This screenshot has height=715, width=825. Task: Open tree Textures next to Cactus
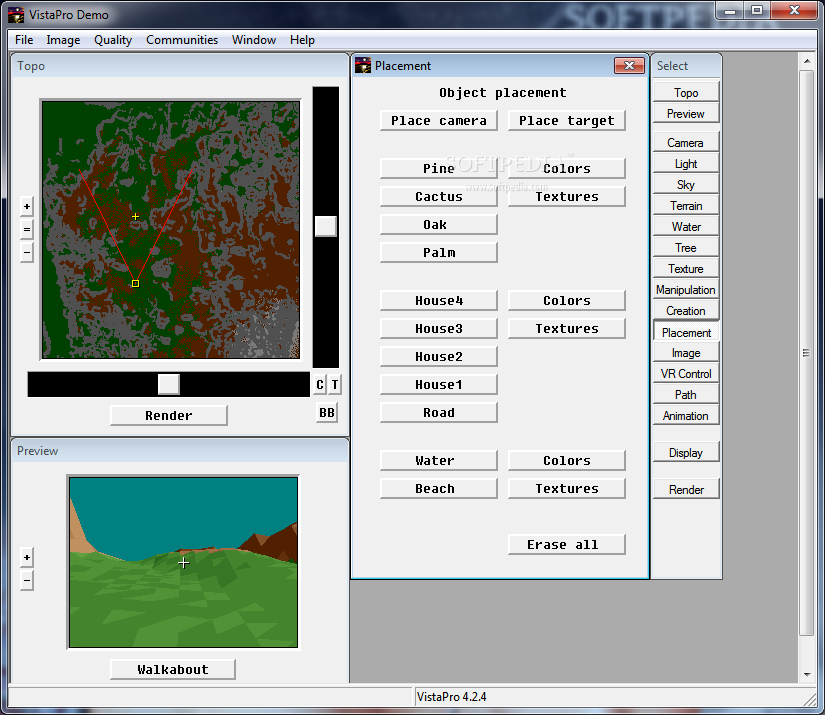point(567,196)
